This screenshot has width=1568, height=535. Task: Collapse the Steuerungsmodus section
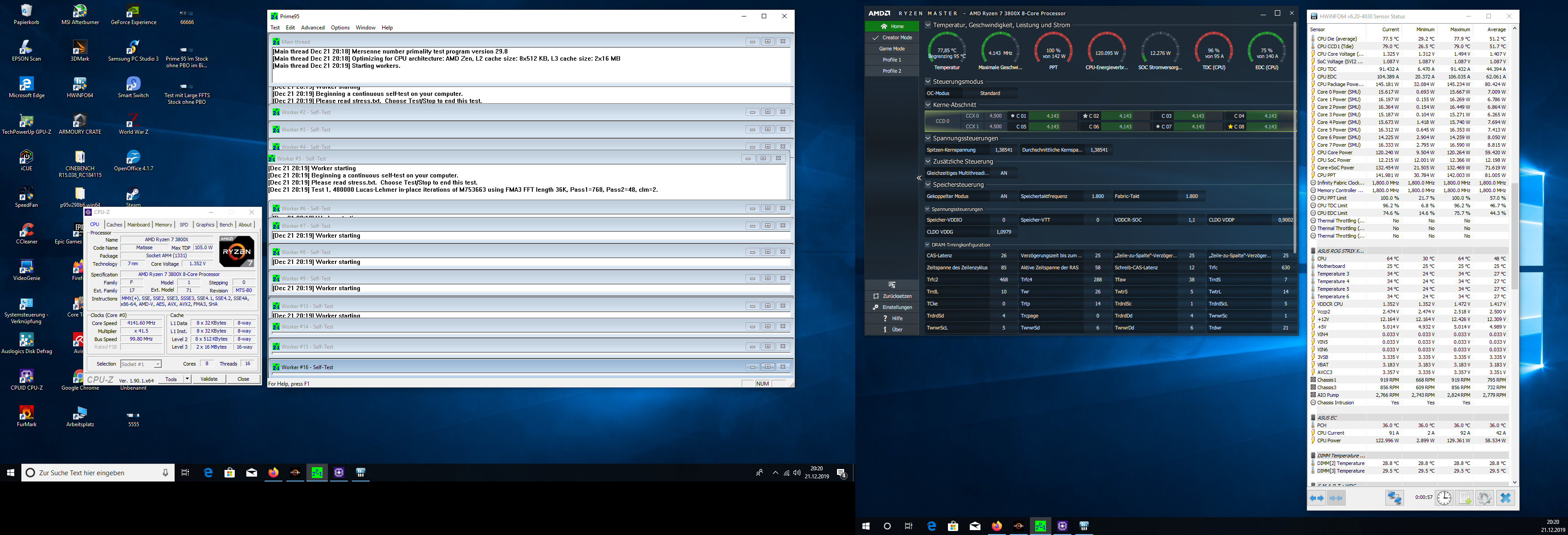click(x=927, y=81)
